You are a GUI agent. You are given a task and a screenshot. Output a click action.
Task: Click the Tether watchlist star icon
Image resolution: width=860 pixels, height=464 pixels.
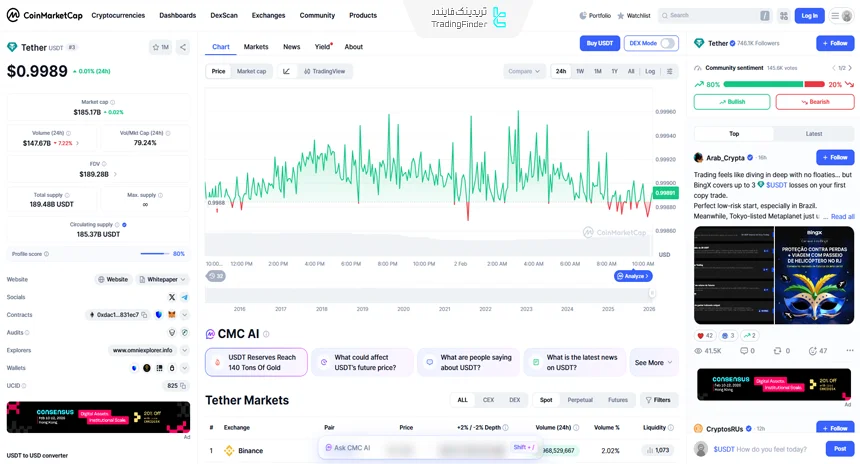(x=156, y=47)
